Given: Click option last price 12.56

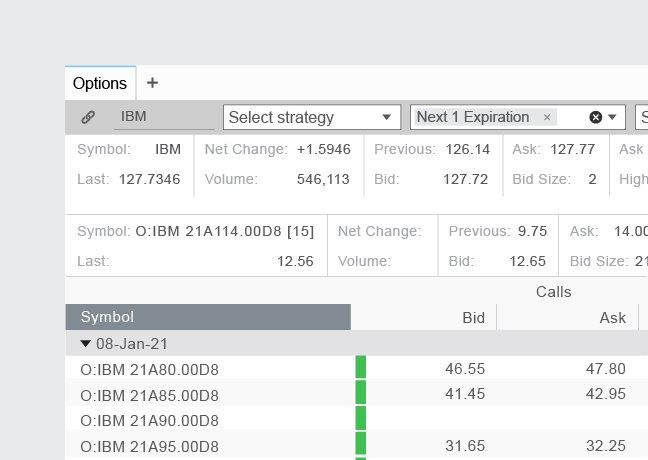Looking at the screenshot, I should pos(295,261).
